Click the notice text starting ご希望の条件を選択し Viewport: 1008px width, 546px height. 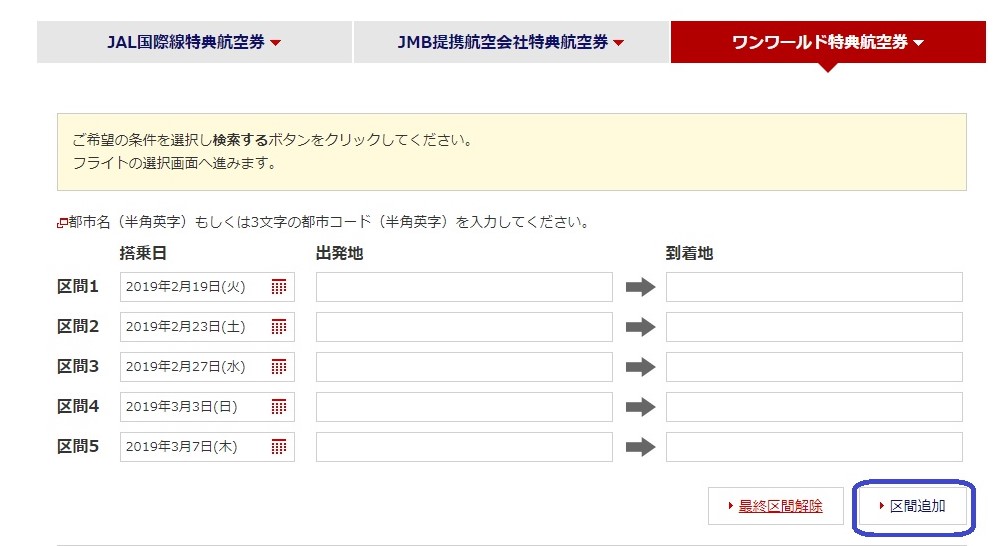tap(273, 140)
